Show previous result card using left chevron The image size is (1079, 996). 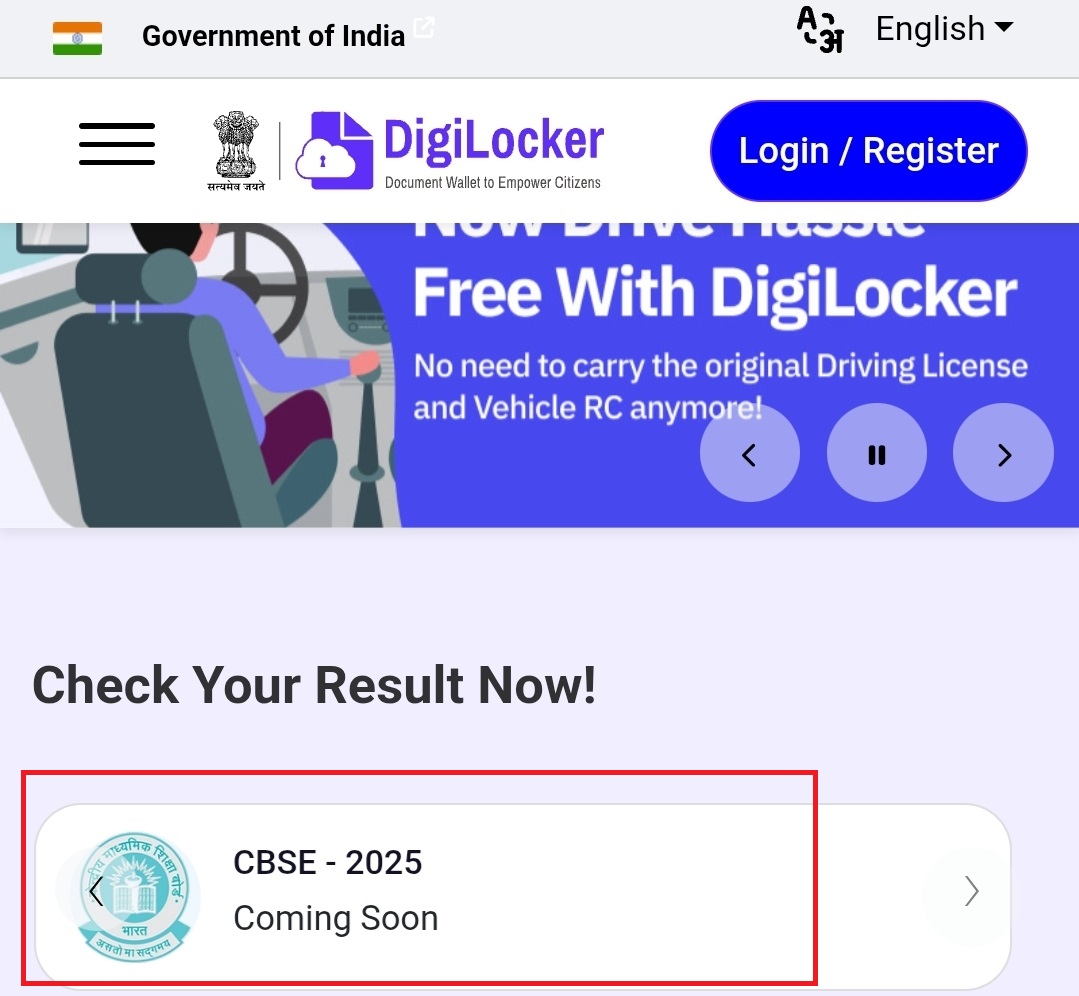click(x=96, y=892)
